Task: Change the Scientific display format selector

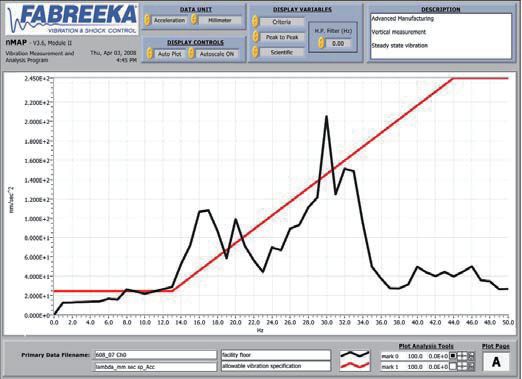Action: click(x=255, y=52)
